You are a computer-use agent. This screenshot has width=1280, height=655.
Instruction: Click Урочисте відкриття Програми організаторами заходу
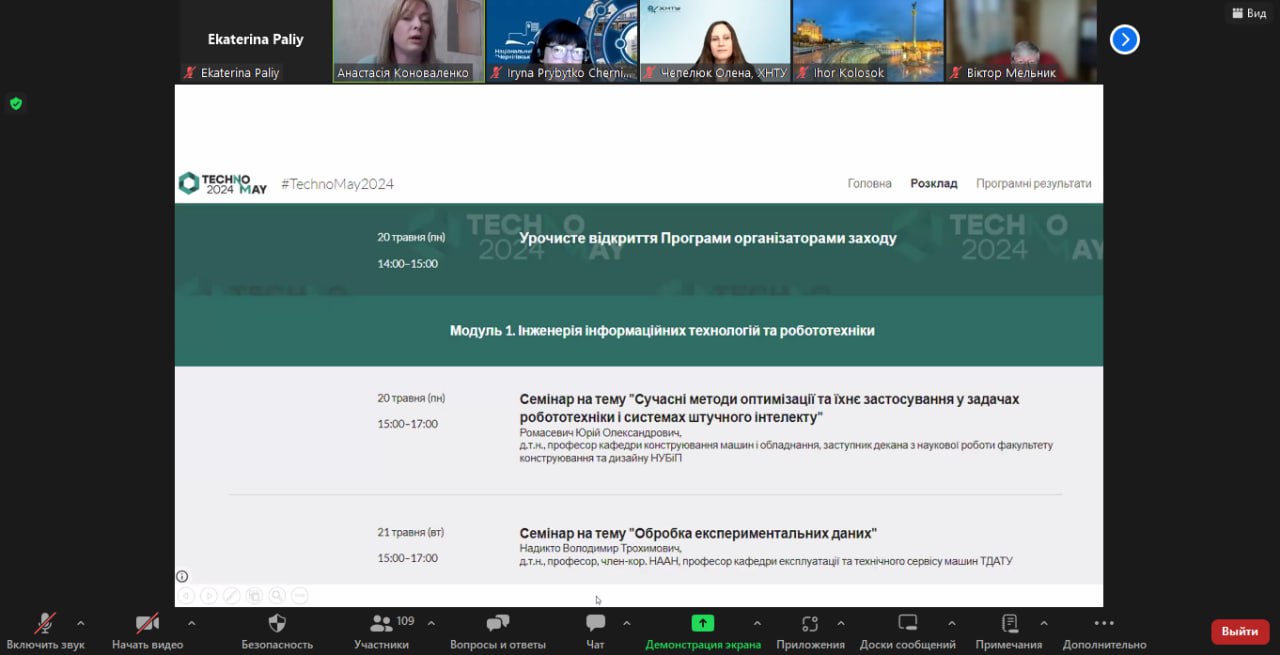708,238
